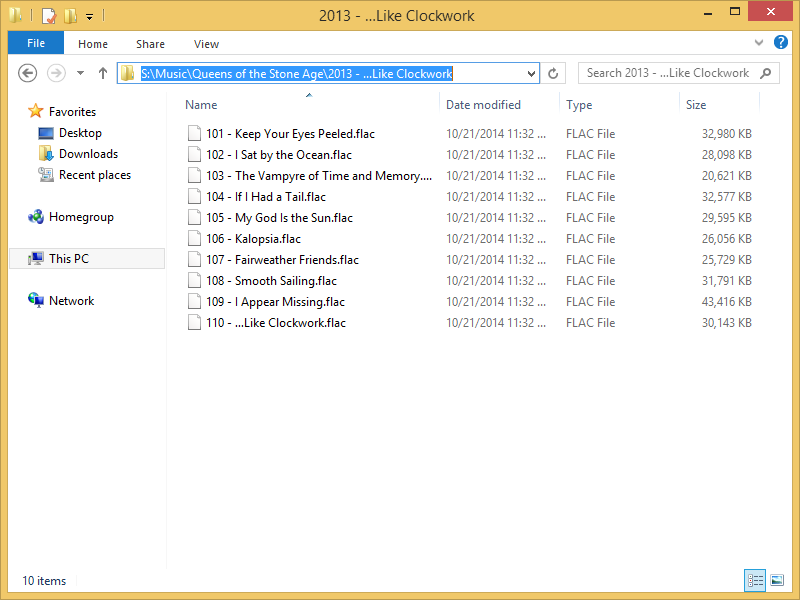Sort by the Size column header

[x=696, y=105]
